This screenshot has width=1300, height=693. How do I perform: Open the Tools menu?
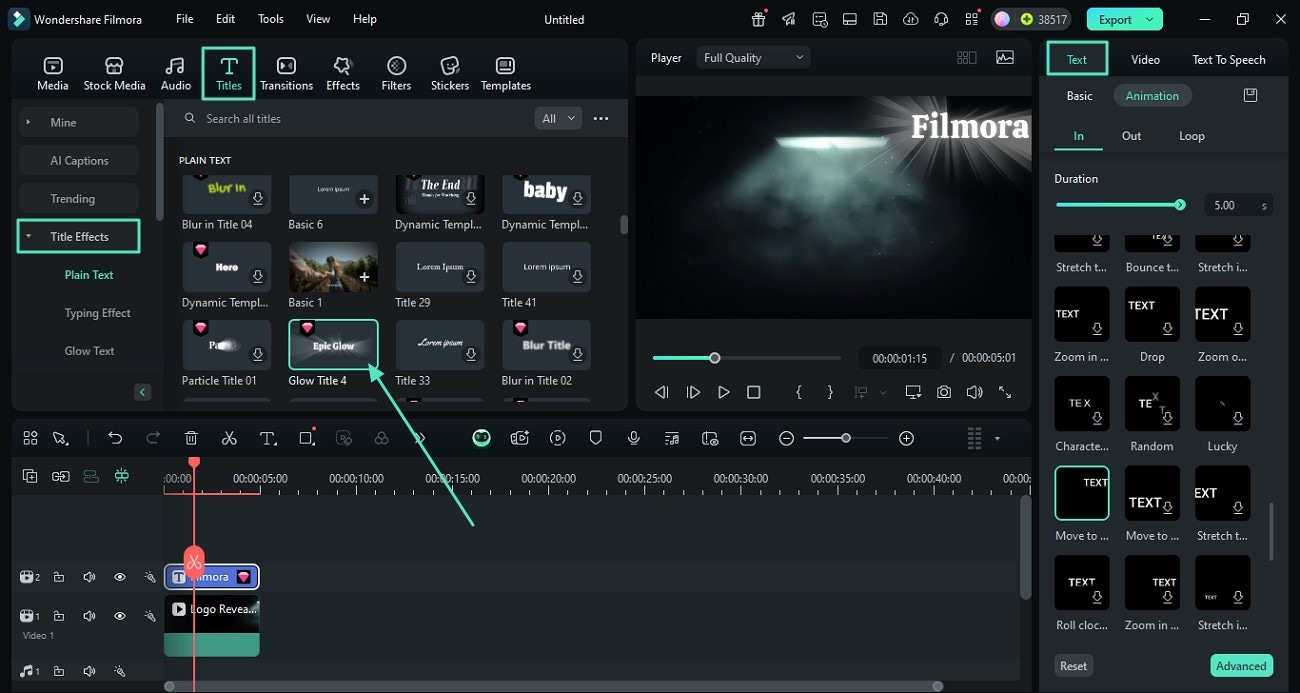(271, 19)
